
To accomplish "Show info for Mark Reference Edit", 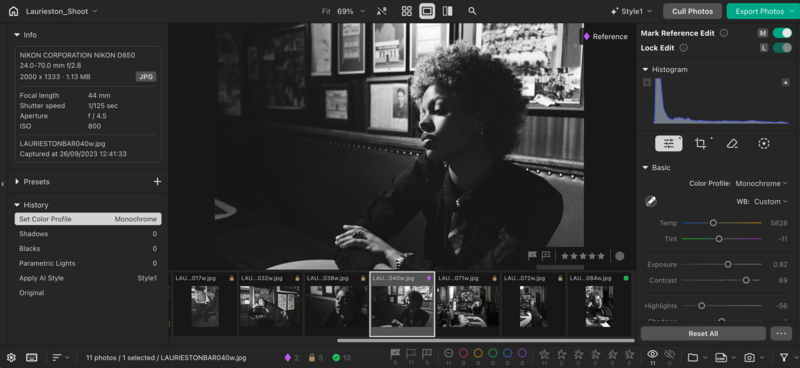I will (723, 33).
